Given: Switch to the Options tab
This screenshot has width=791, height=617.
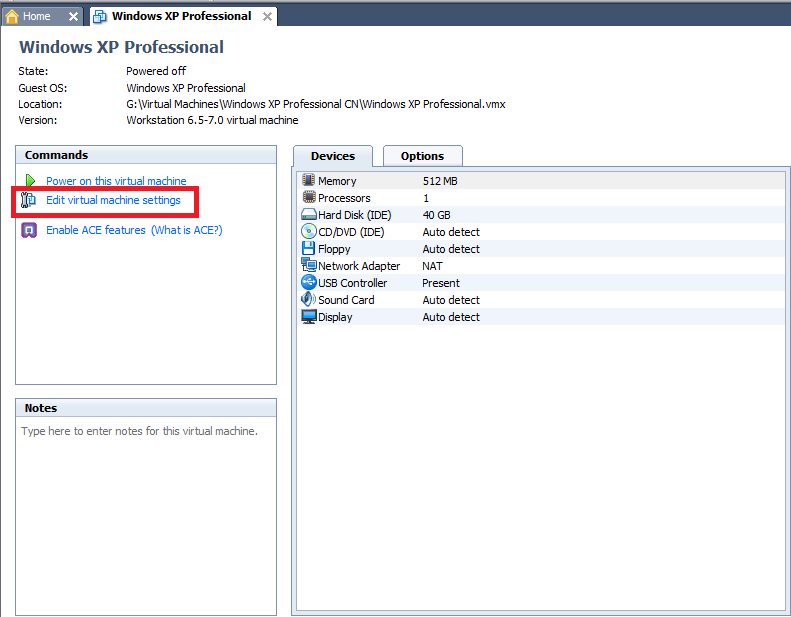Looking at the screenshot, I should [422, 156].
